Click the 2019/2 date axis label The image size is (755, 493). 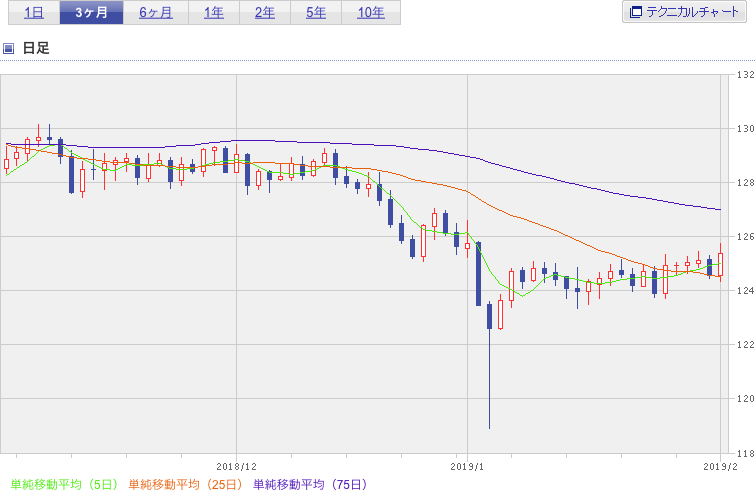(720, 467)
